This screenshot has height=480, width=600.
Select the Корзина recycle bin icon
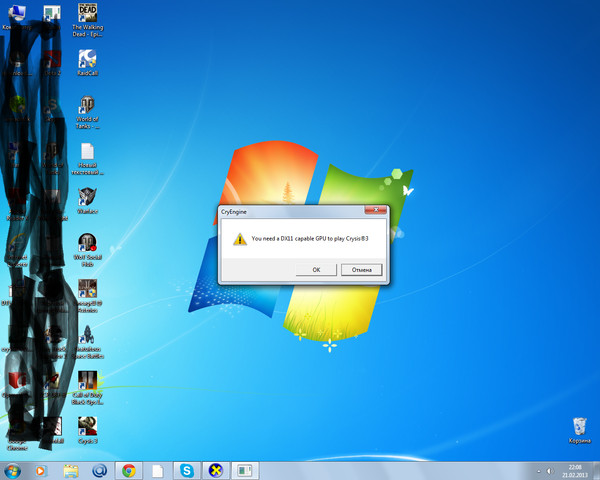tap(580, 431)
